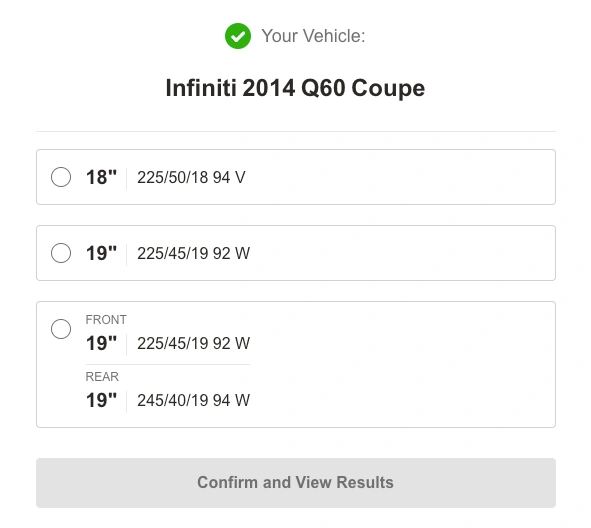Choose the 225/45/19 92 W option card

[x=296, y=253]
